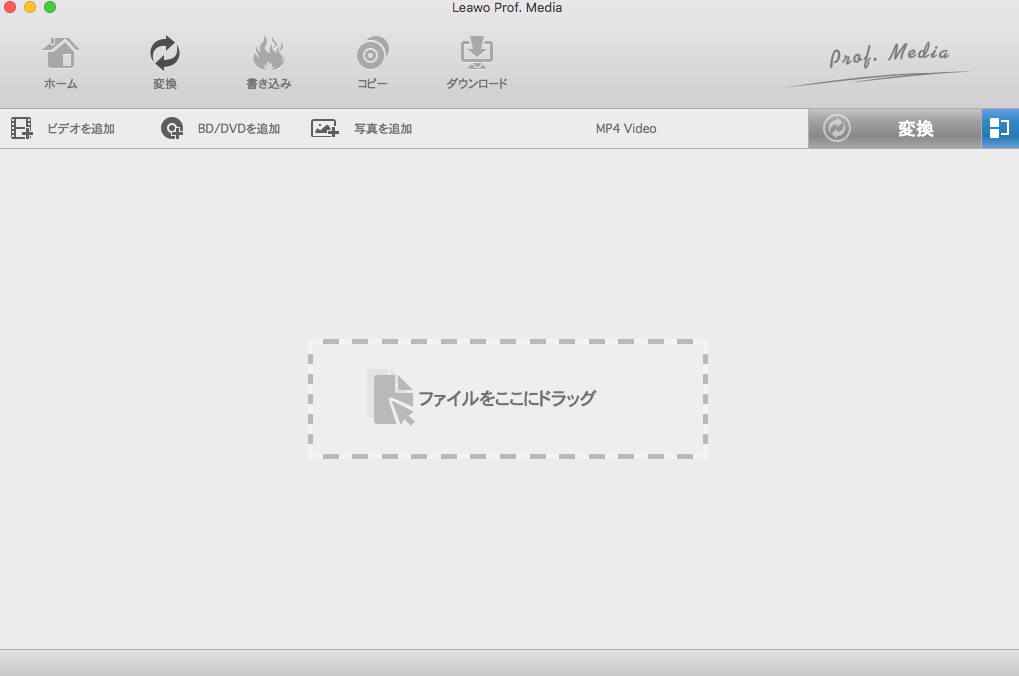
Task: Close the Leawo Prof. Media window
Action: click(x=10, y=7)
